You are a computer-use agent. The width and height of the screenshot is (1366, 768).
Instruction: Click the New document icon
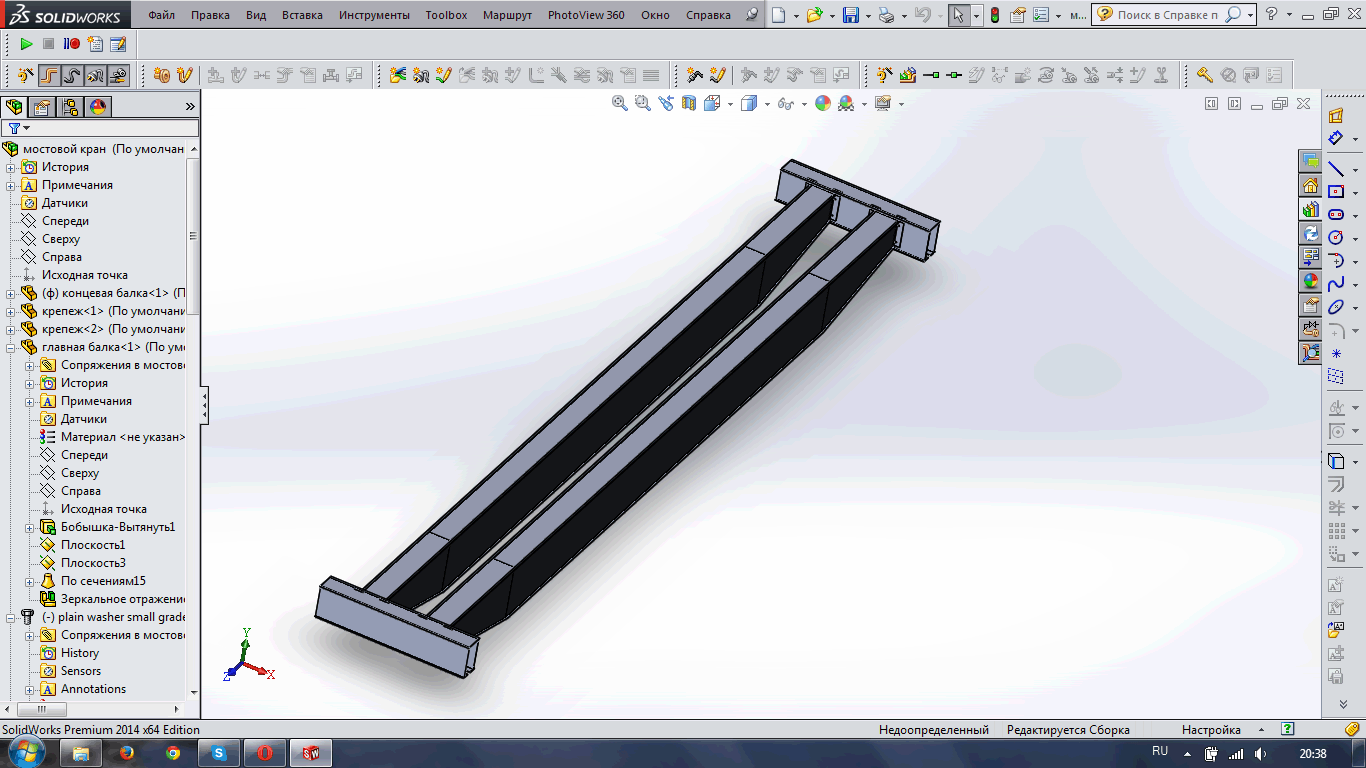[x=779, y=15]
